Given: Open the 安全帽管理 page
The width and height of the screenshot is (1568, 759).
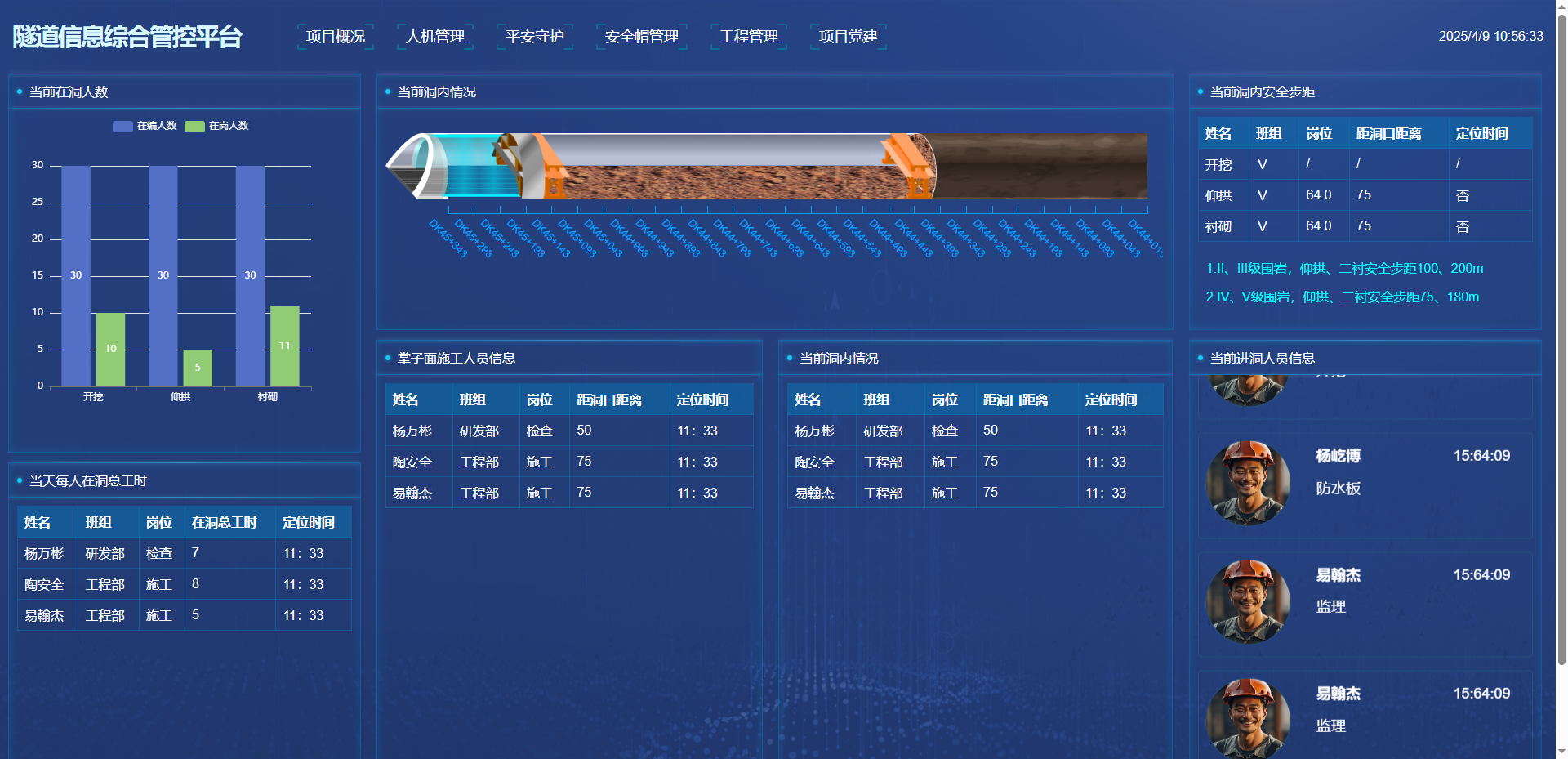Looking at the screenshot, I should 641,37.
